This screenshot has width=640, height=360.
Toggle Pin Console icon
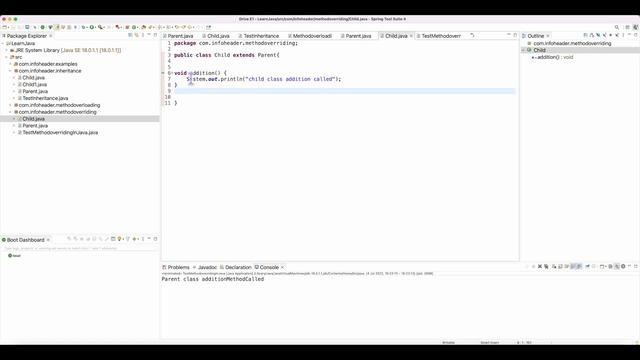[587, 267]
